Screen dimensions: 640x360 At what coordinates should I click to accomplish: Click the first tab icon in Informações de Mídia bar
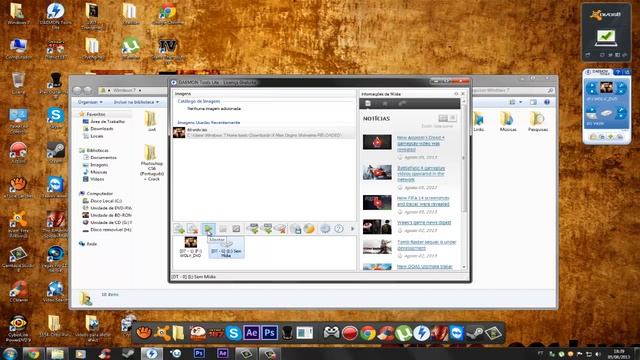coord(368,104)
